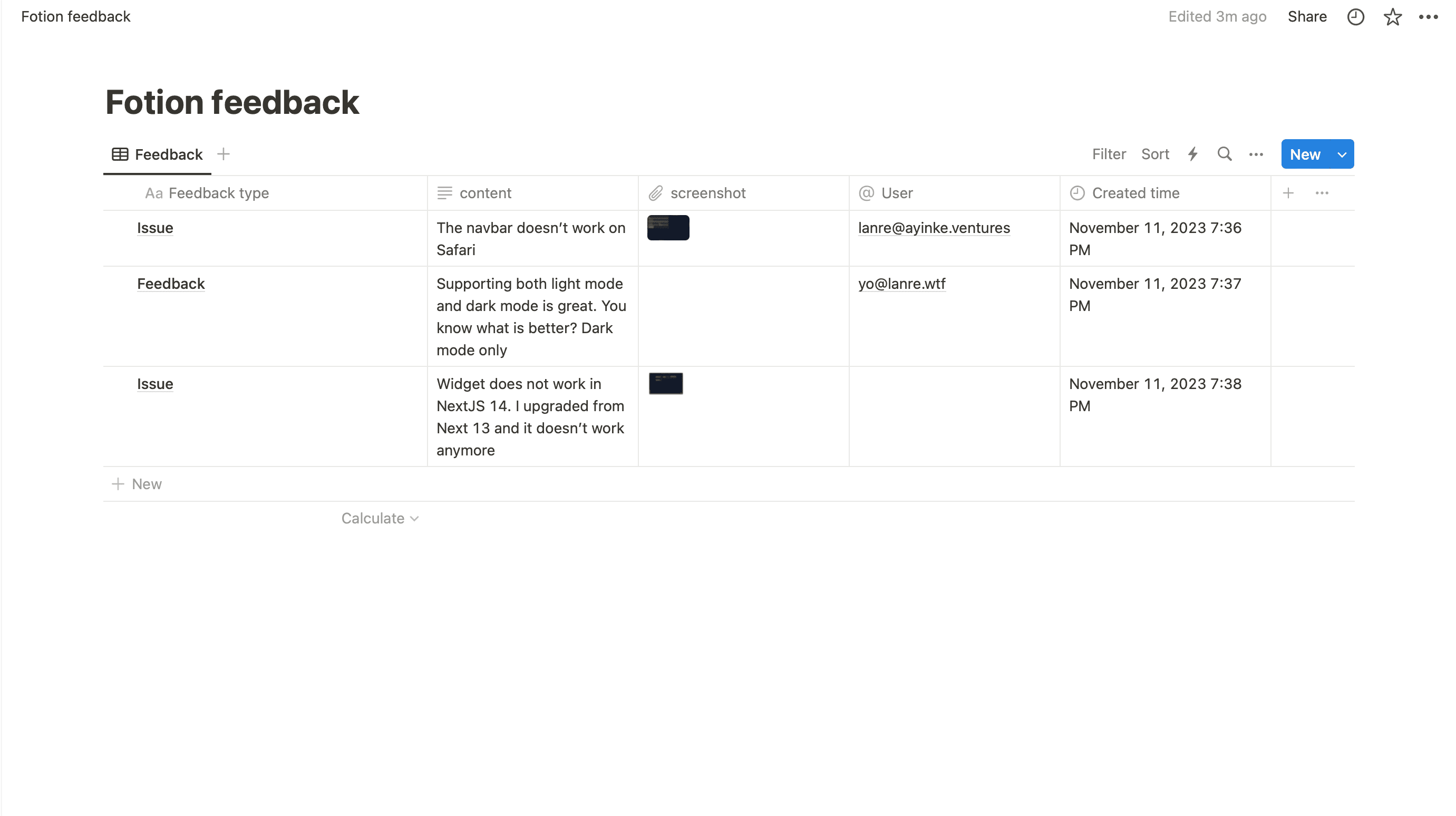Open the Share button dropdown arrow
This screenshot has width=1456, height=816.
click(x=1307, y=16)
